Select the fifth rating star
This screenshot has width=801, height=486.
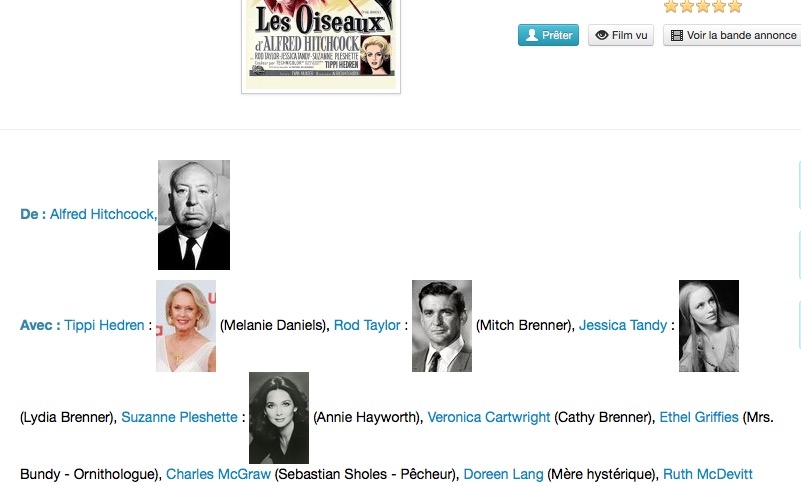click(x=735, y=6)
